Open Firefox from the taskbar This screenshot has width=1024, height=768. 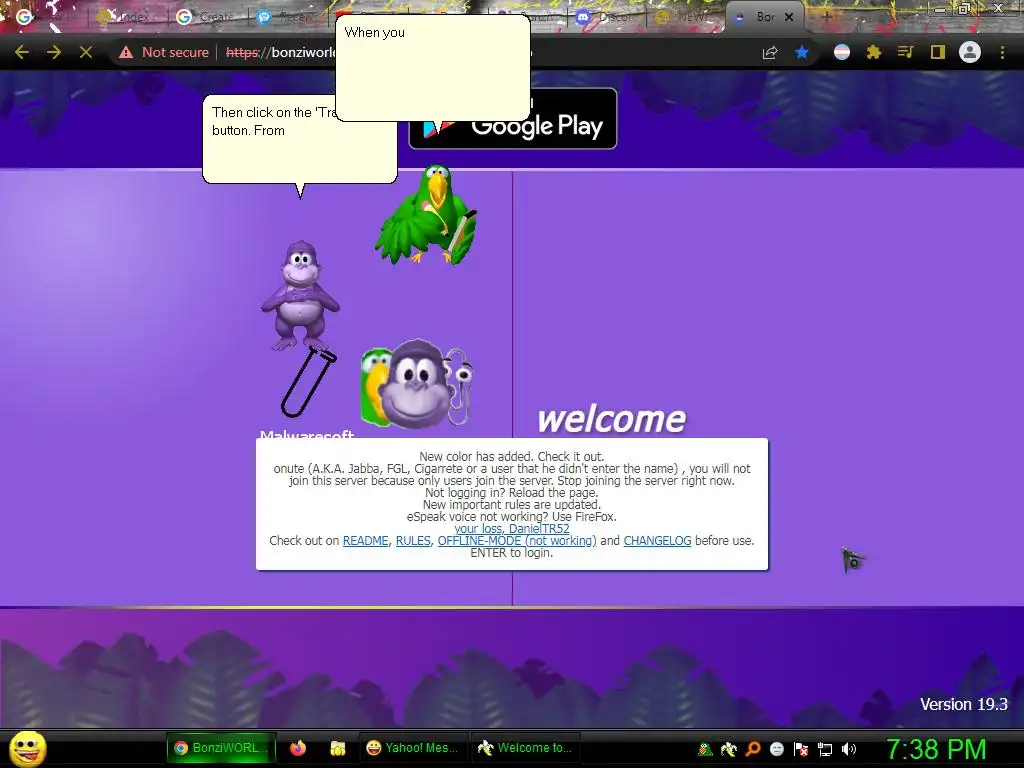pos(298,748)
